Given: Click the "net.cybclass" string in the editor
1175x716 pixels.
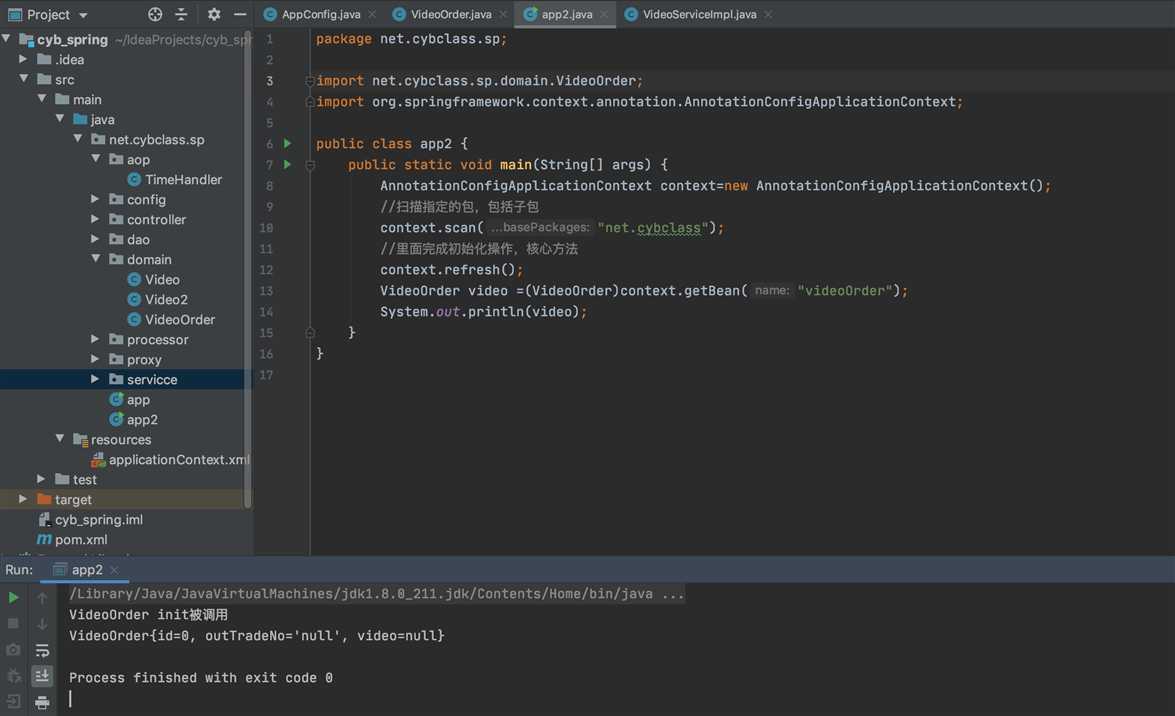Looking at the screenshot, I should pyautogui.click(x=653, y=228).
